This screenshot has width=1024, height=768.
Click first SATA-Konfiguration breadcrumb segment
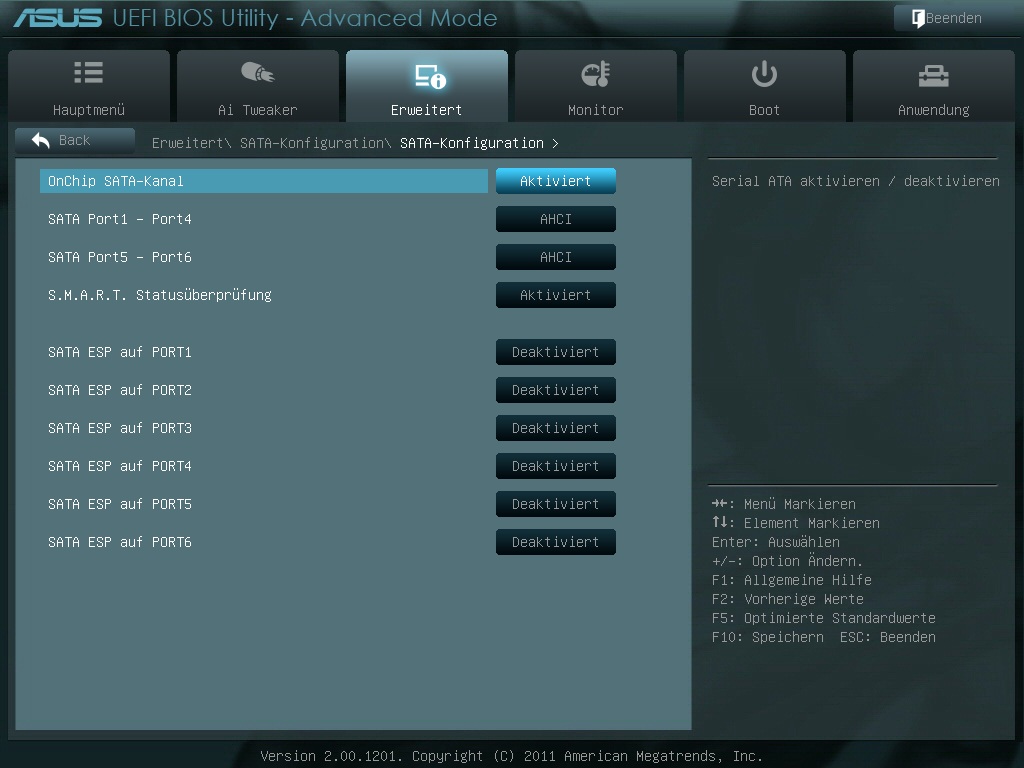click(x=312, y=143)
